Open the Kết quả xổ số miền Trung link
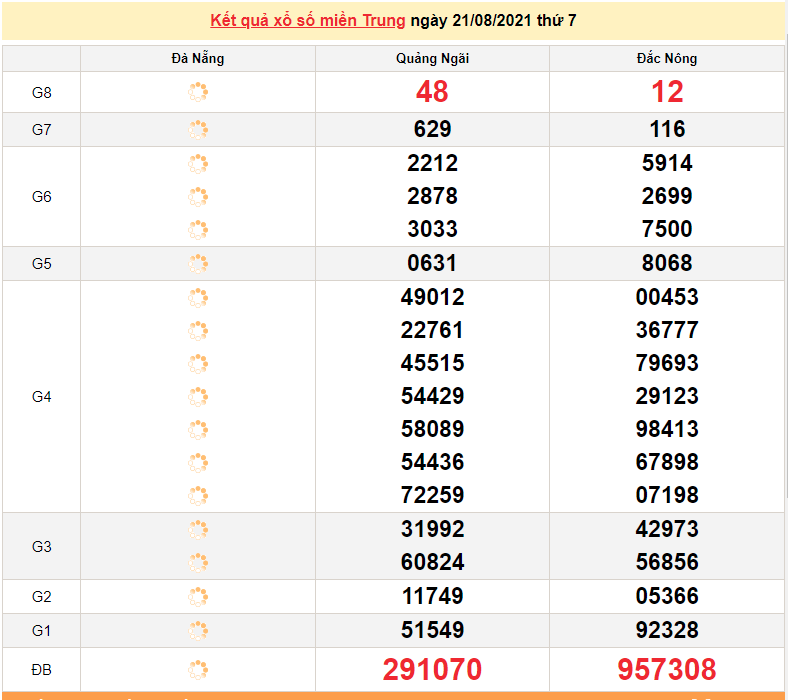 click(307, 21)
